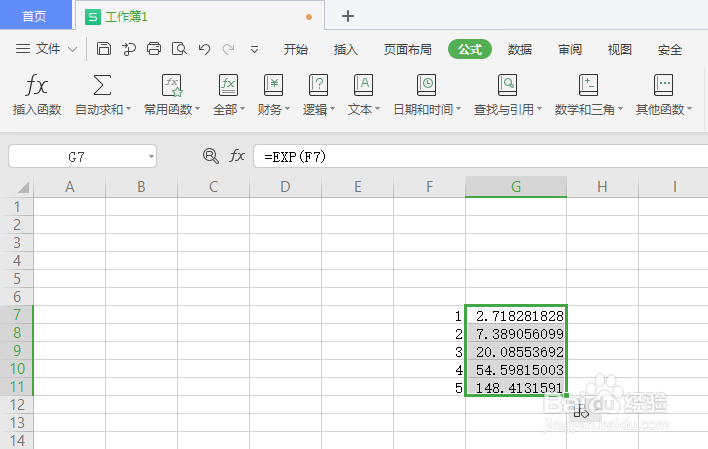This screenshot has height=449, width=708.
Task: Expand the 日期和时间 dropdown arrow
Action: 458,109
